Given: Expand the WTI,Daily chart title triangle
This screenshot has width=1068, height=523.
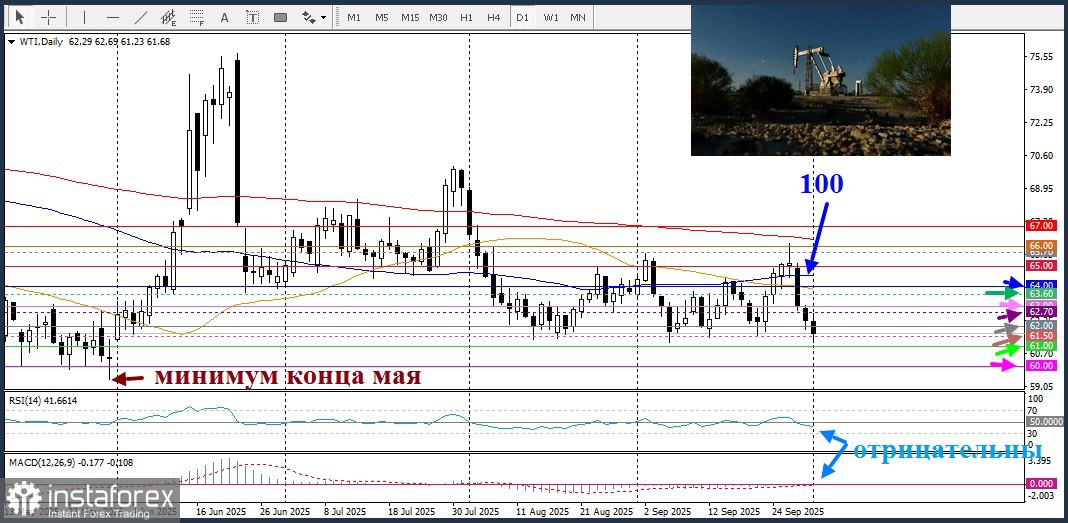Looking at the screenshot, I should (10, 42).
